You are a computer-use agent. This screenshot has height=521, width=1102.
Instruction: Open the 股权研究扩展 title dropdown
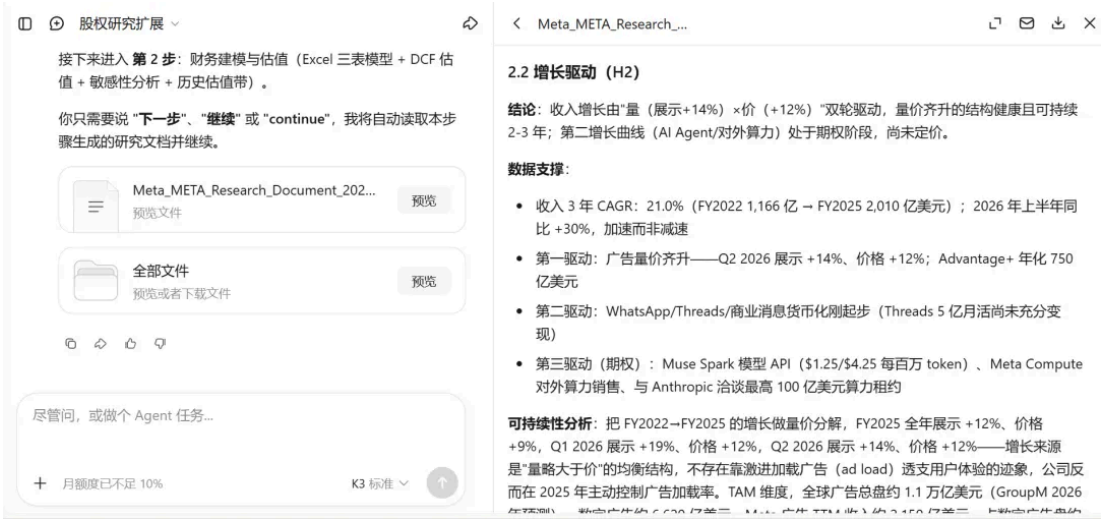click(x=129, y=24)
